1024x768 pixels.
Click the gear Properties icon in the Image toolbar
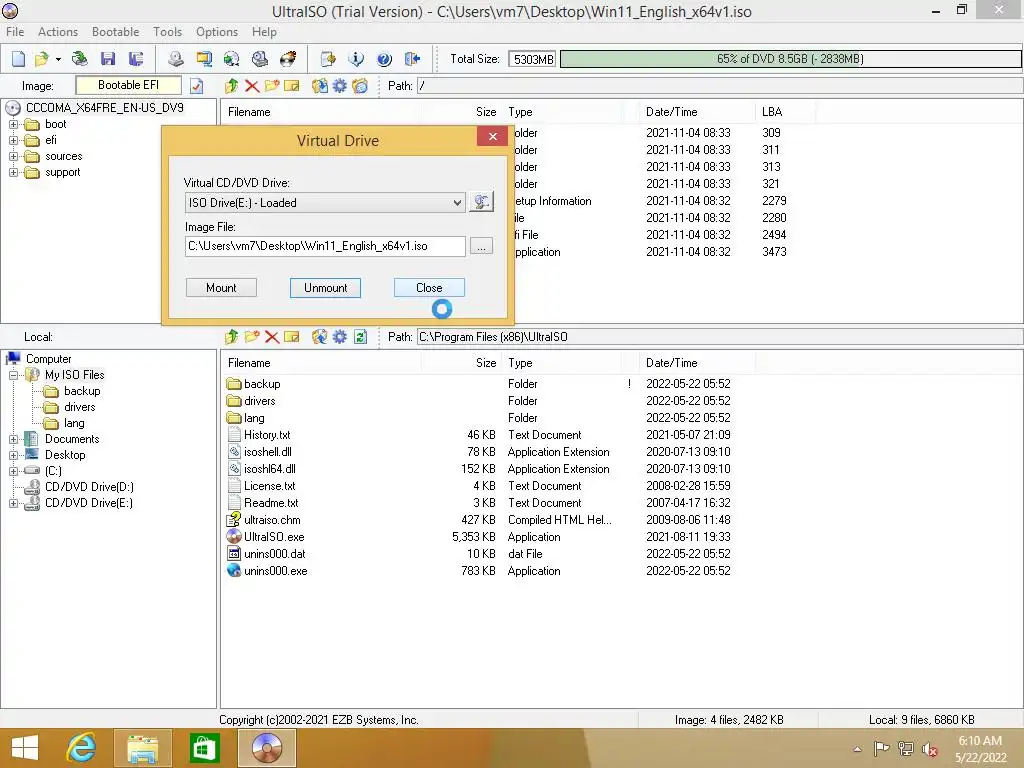[340, 86]
